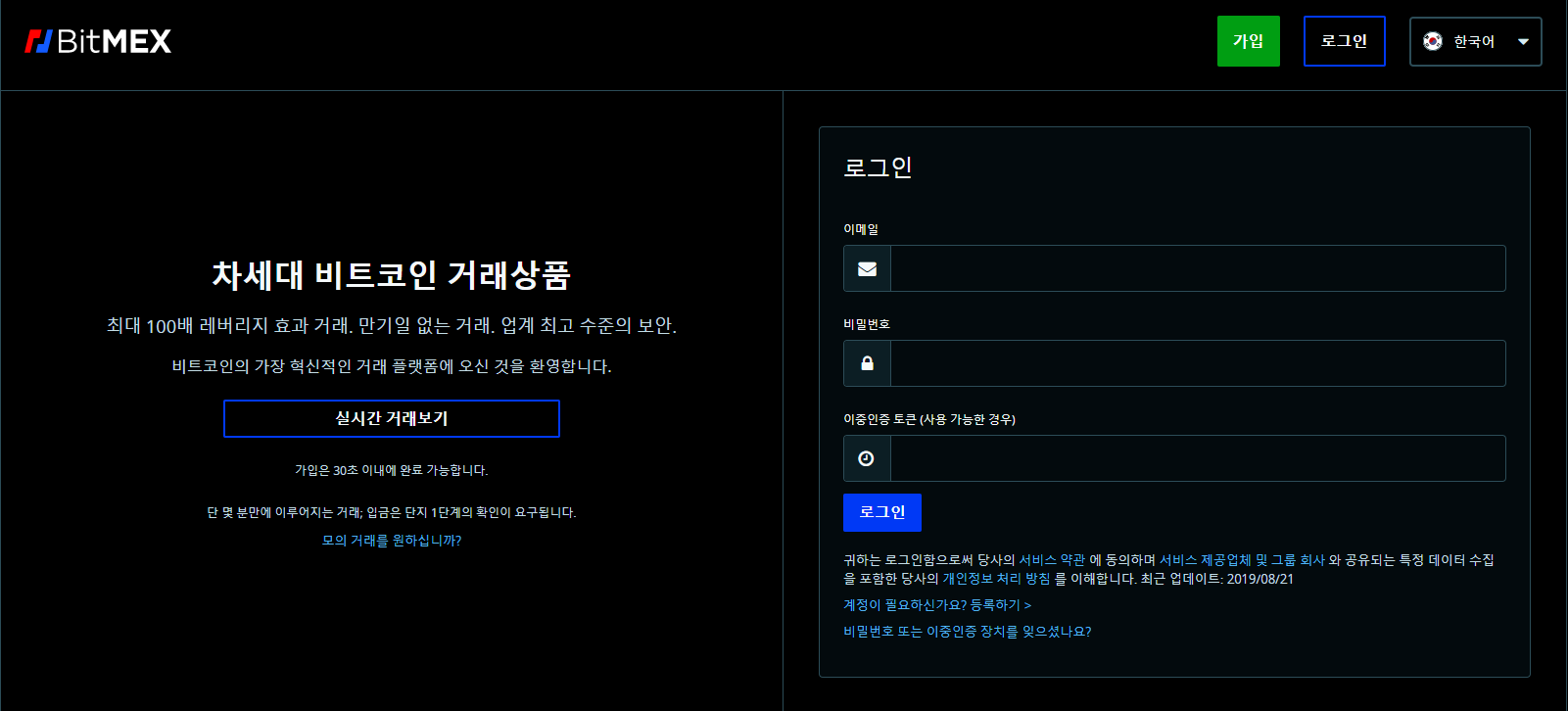This screenshot has width=1568, height=711.
Task: Submit with the blue 로그인 form button
Action: (x=882, y=512)
